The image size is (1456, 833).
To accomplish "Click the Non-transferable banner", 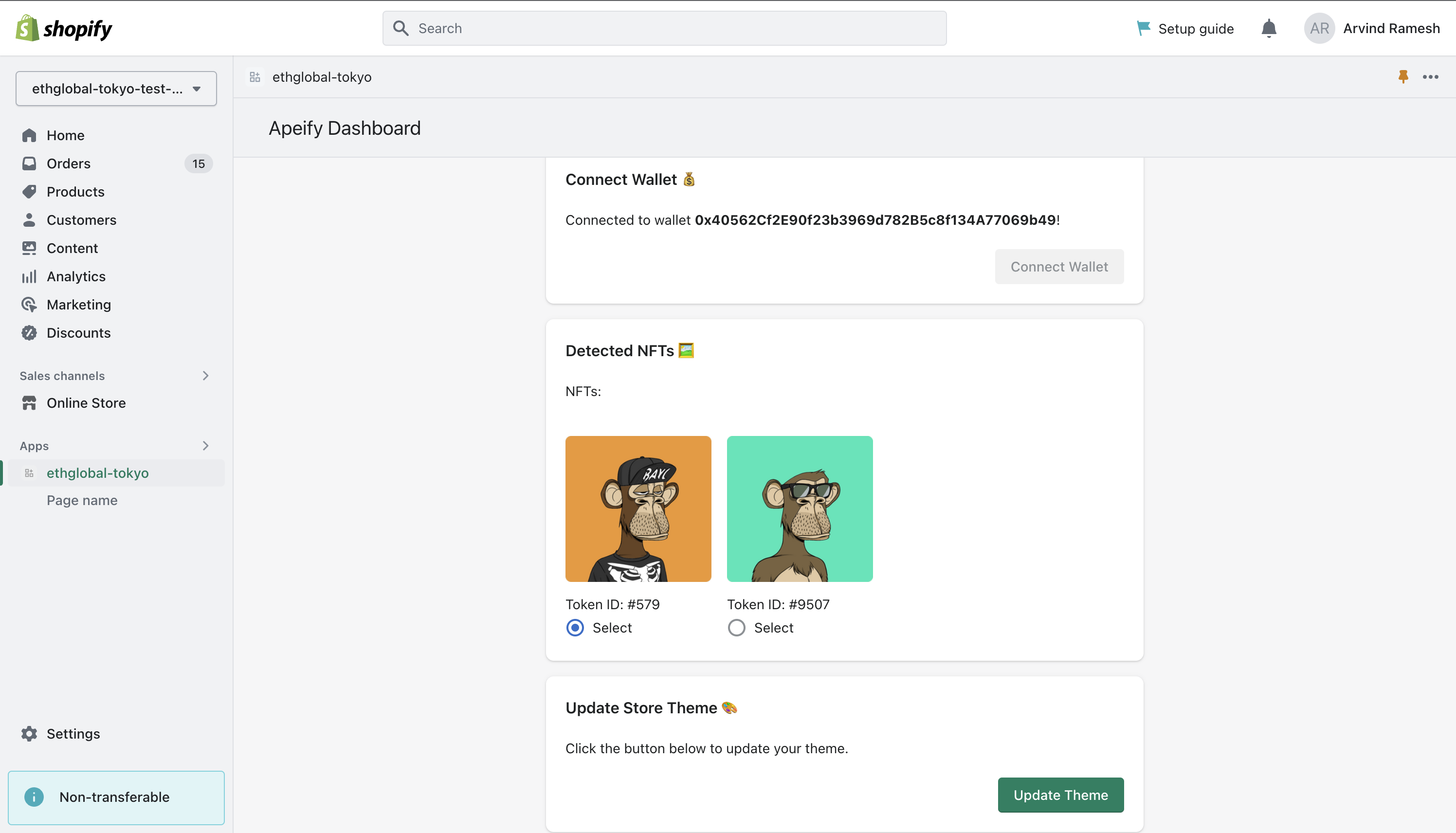I will point(116,797).
